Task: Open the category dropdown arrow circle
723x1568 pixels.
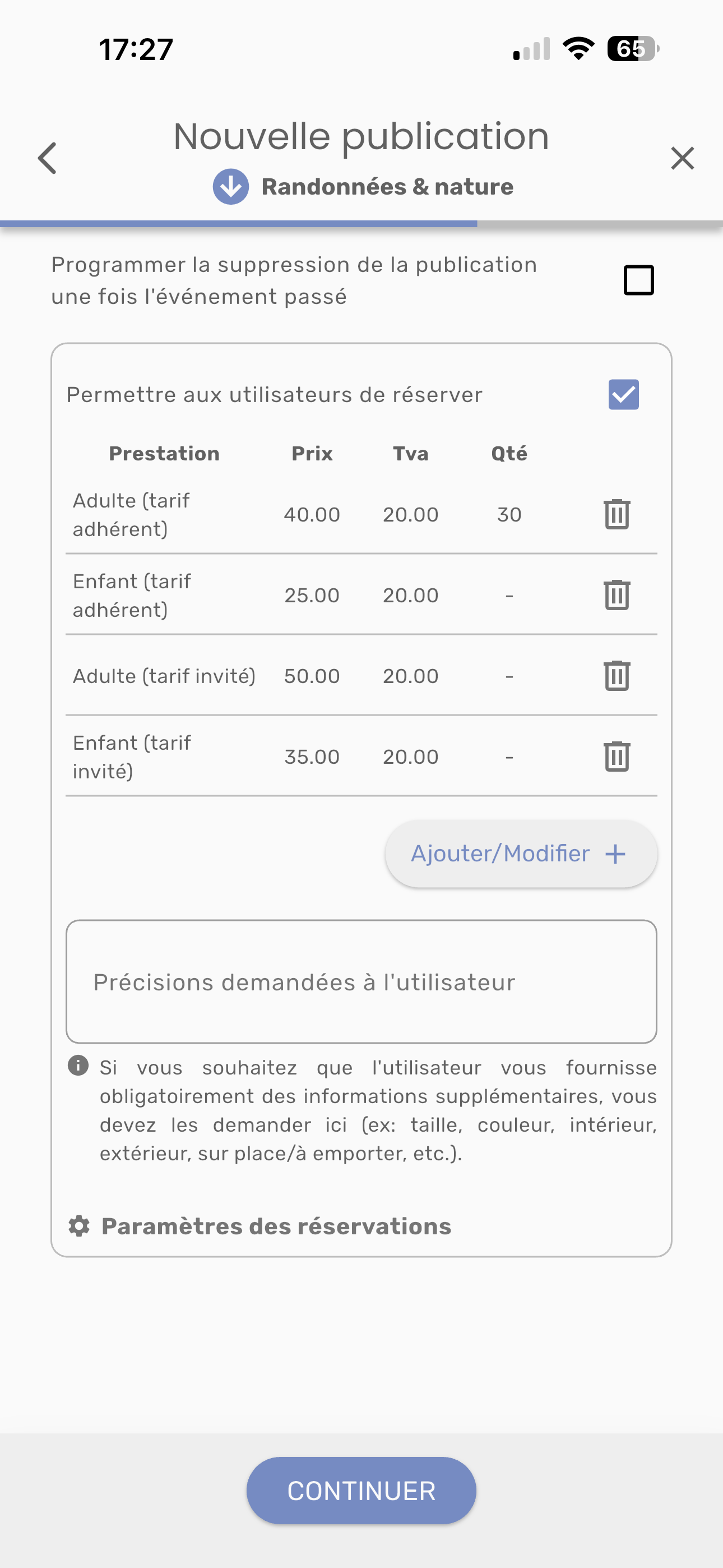Action: (231, 187)
